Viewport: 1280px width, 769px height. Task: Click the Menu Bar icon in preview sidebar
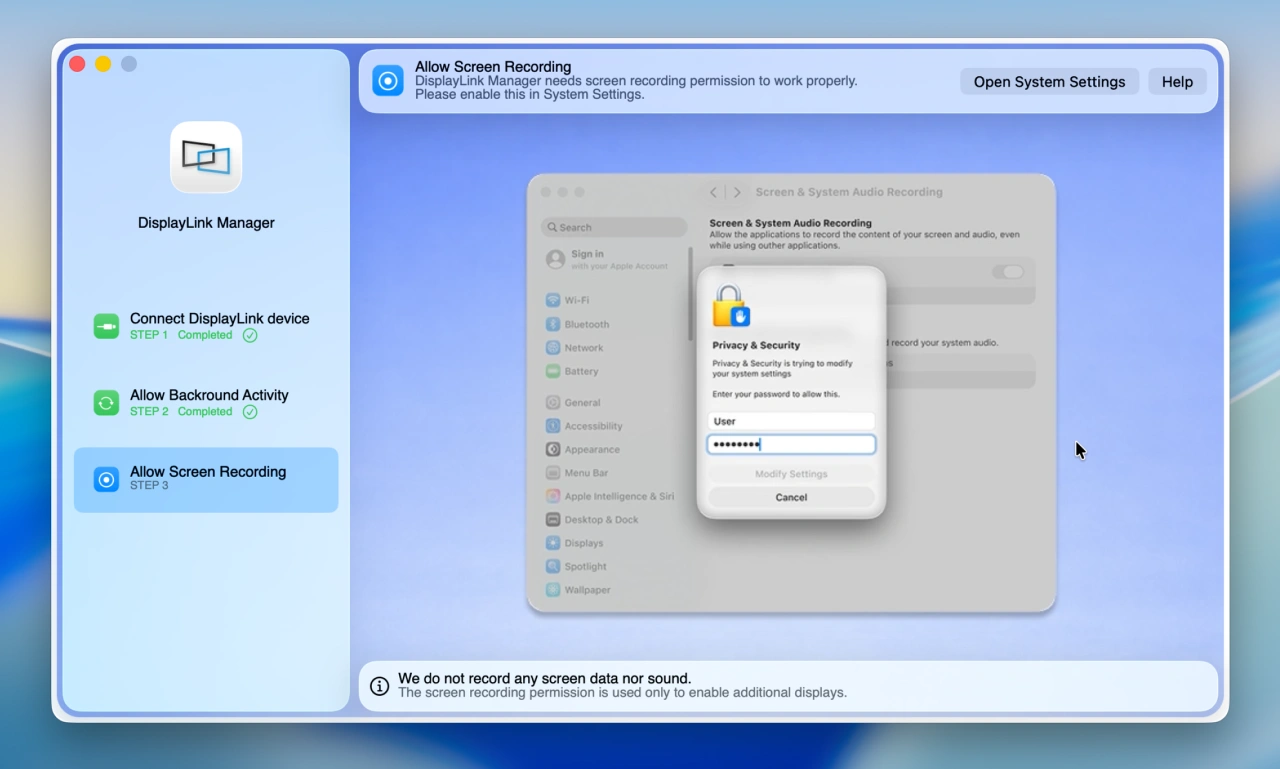pos(553,473)
